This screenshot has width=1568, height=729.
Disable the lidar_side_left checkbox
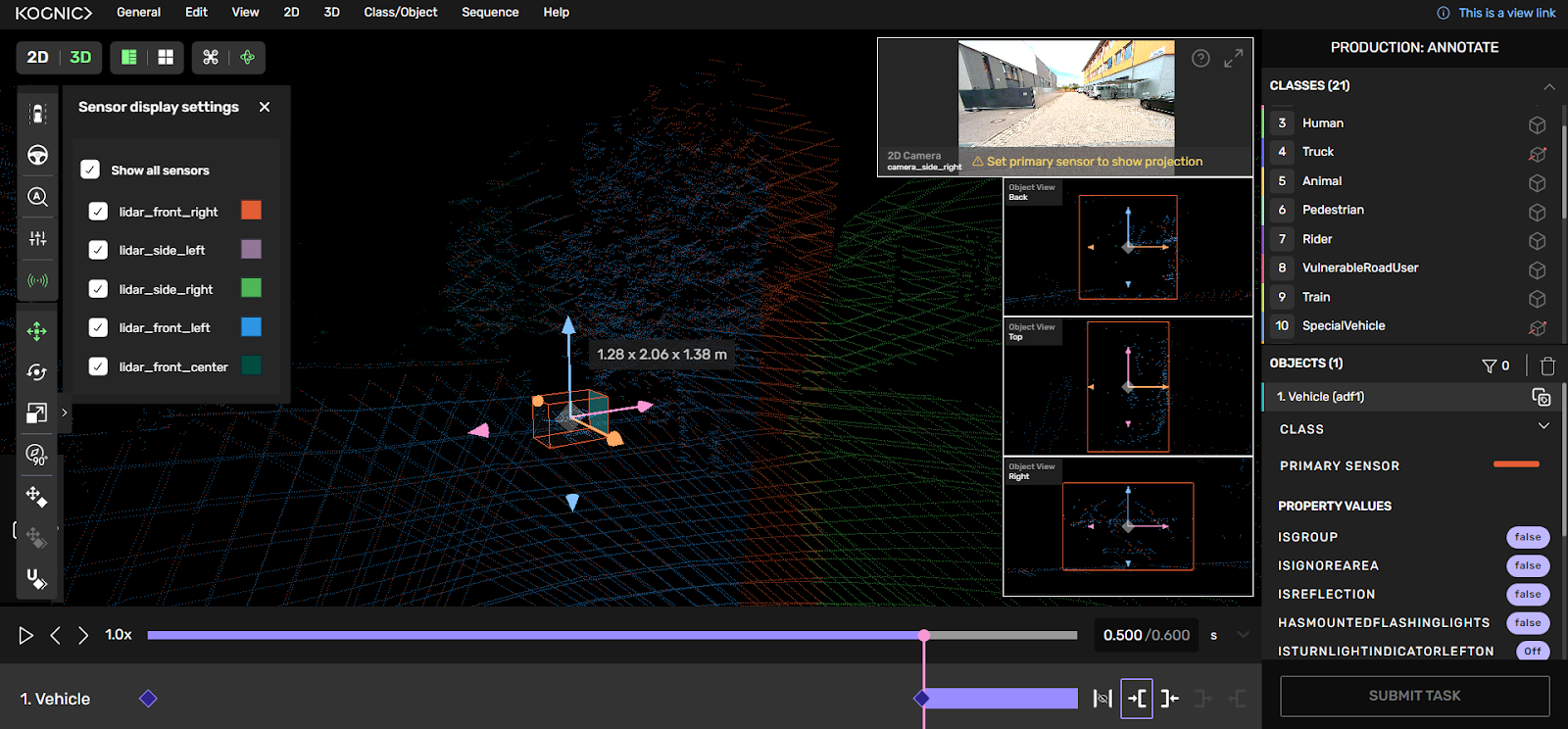click(98, 250)
